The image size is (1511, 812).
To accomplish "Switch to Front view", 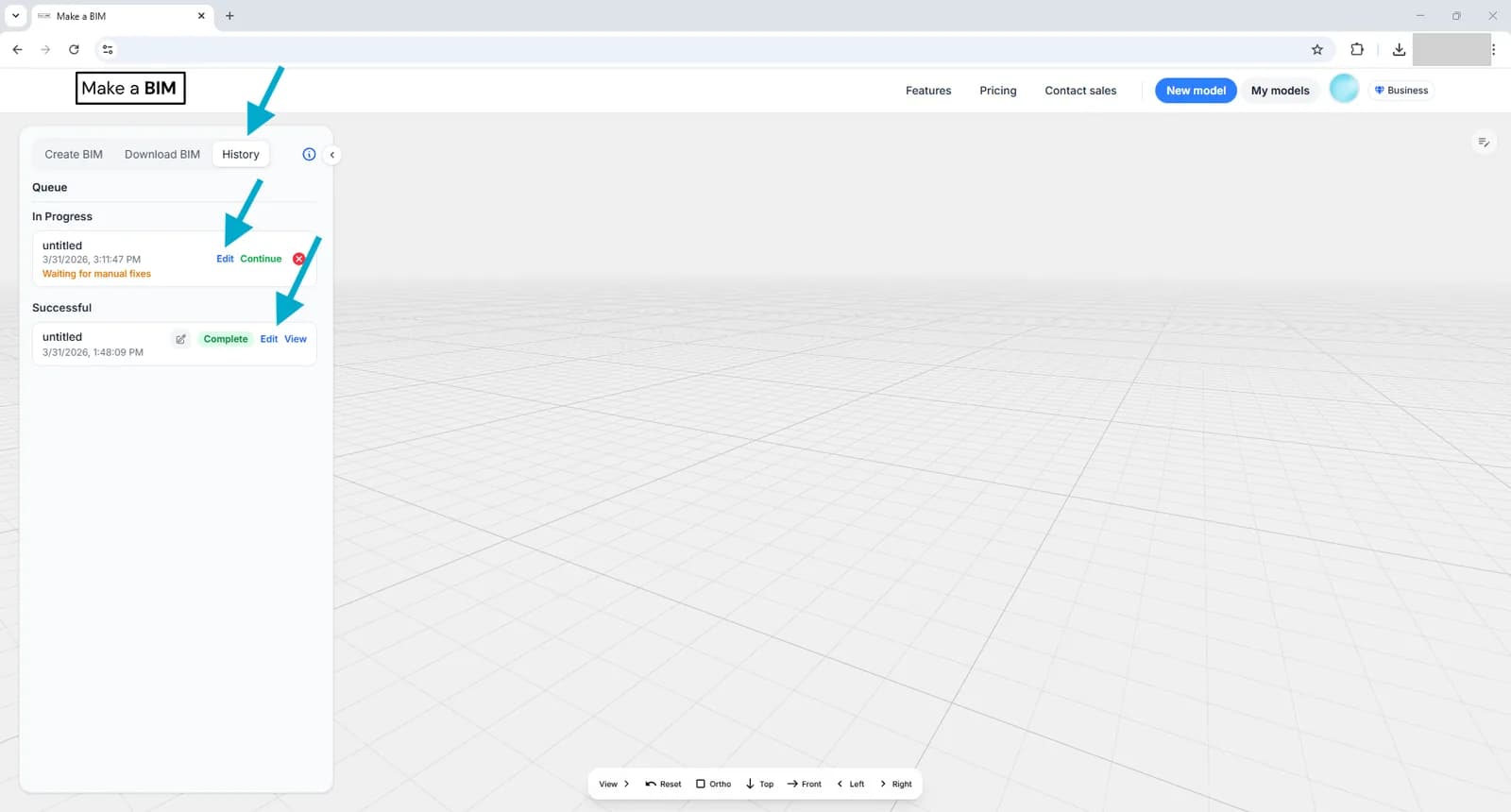I will [x=804, y=784].
